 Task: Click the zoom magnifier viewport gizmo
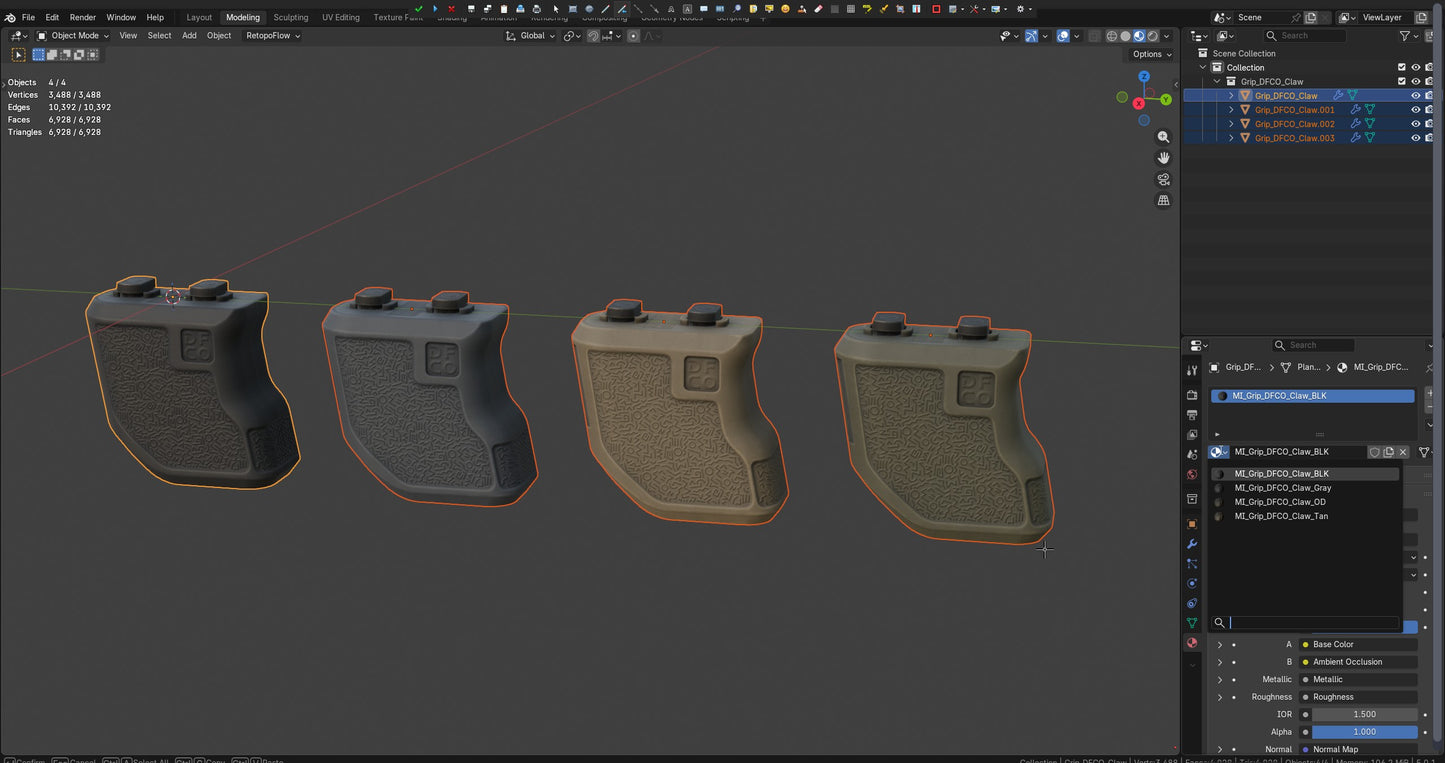click(x=1163, y=137)
